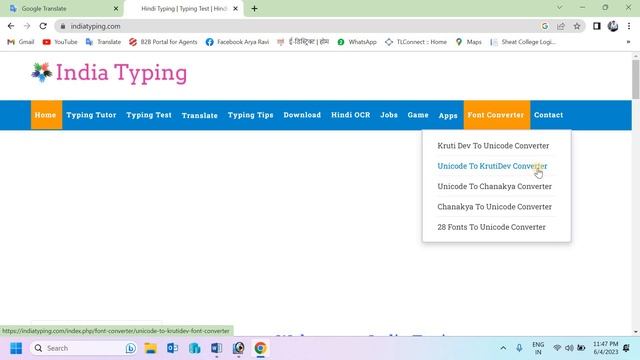Image resolution: width=640 pixels, height=360 pixels.
Task: Open the Hindi OCR menu item
Action: [351, 115]
